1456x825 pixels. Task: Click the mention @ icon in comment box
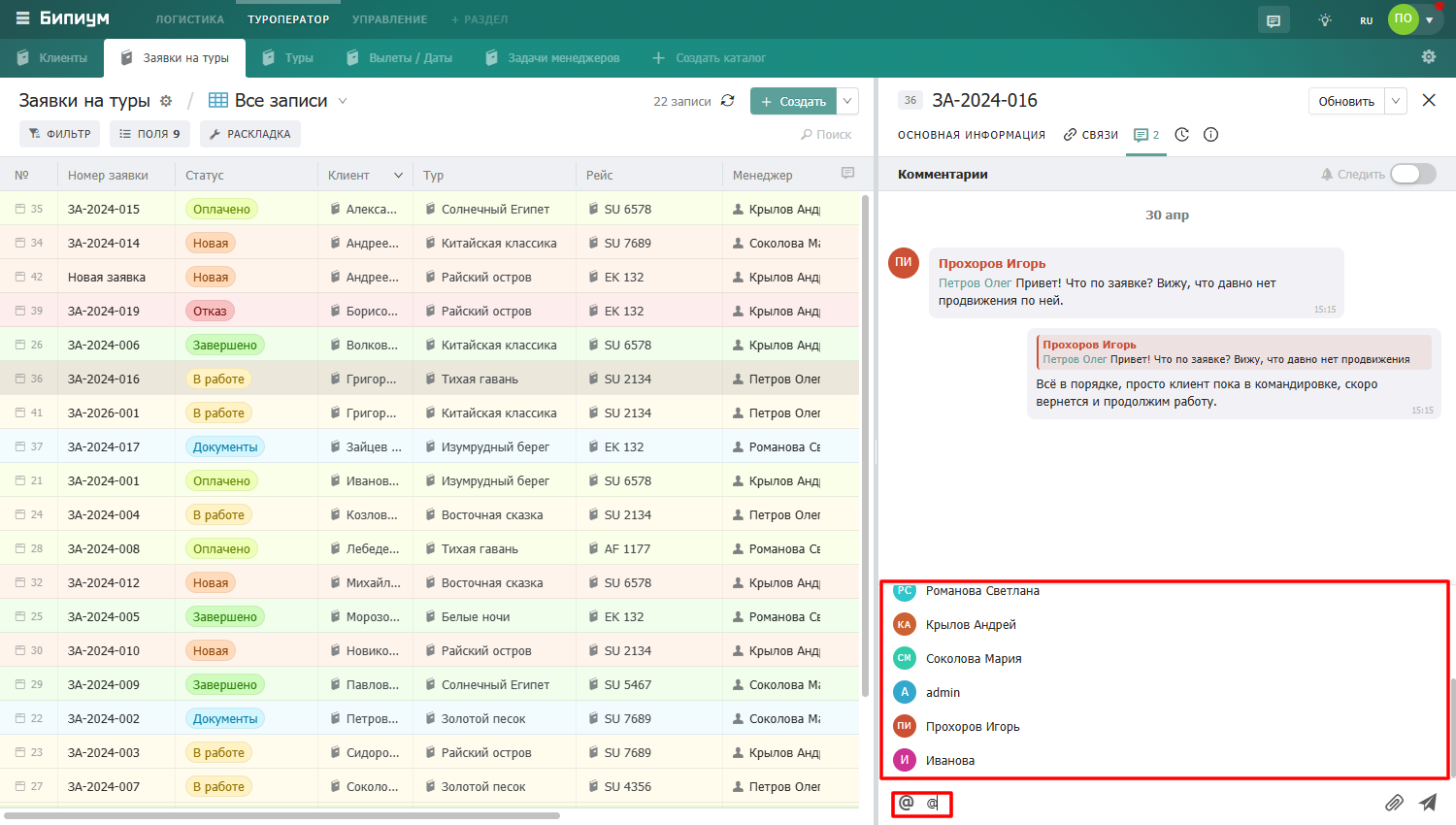[x=906, y=803]
